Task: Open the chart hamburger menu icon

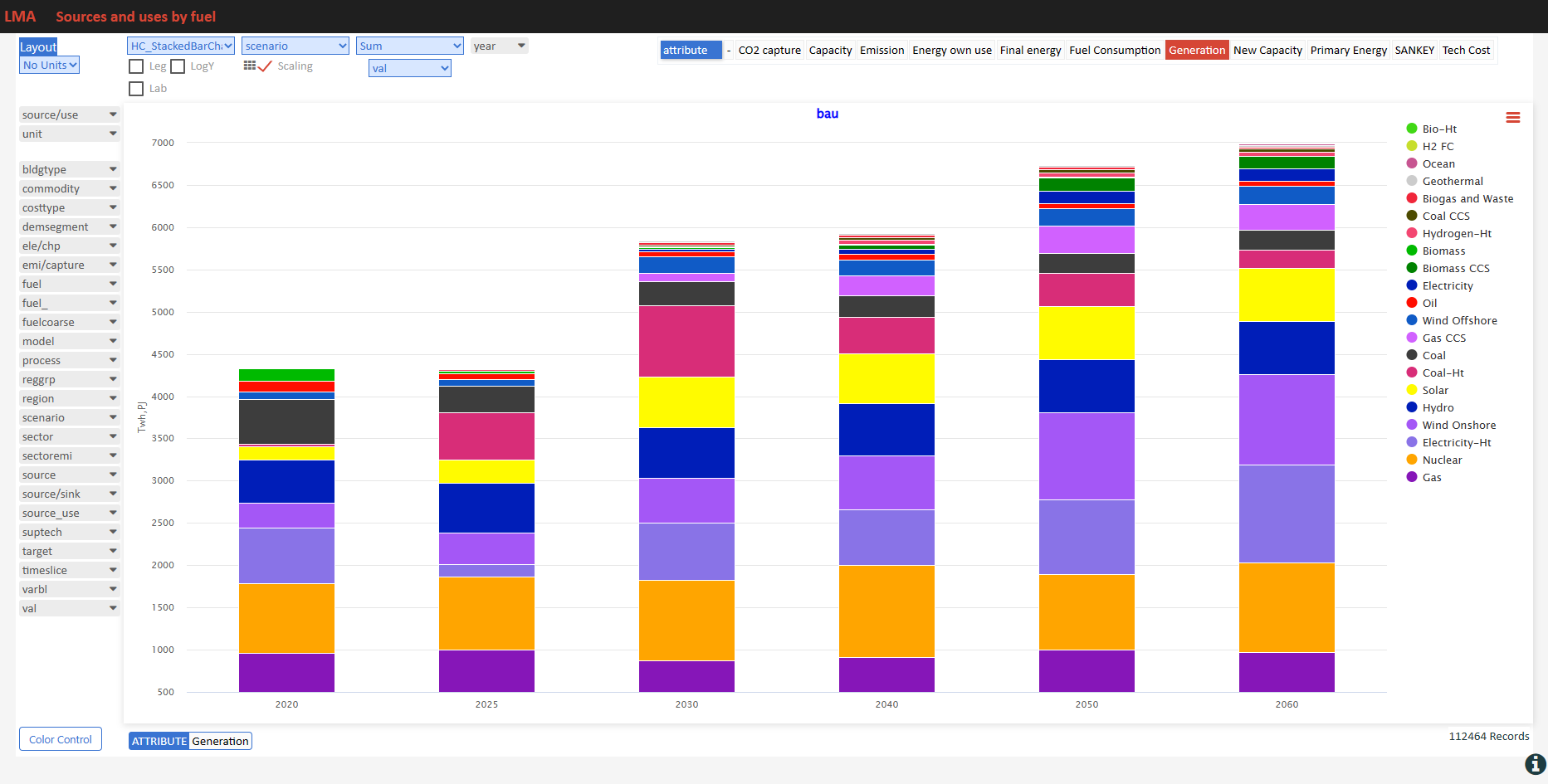Action: pos(1513,118)
